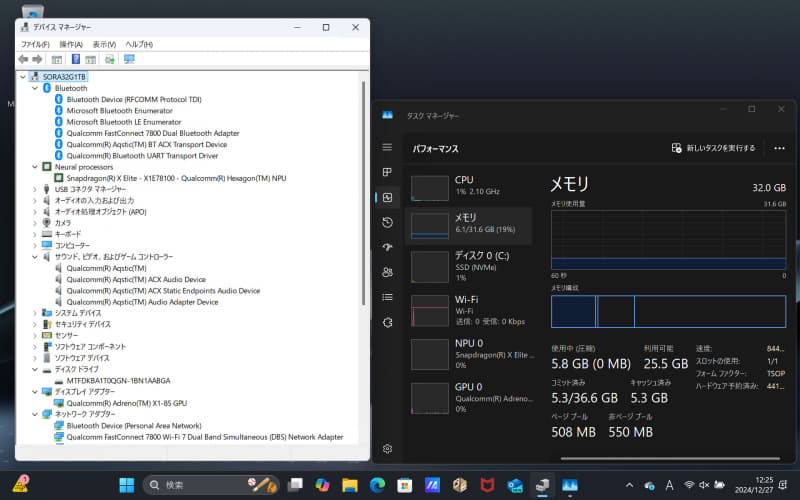Open the ヘルプ(H) menu
The height and width of the screenshot is (500, 800).
[139, 44]
